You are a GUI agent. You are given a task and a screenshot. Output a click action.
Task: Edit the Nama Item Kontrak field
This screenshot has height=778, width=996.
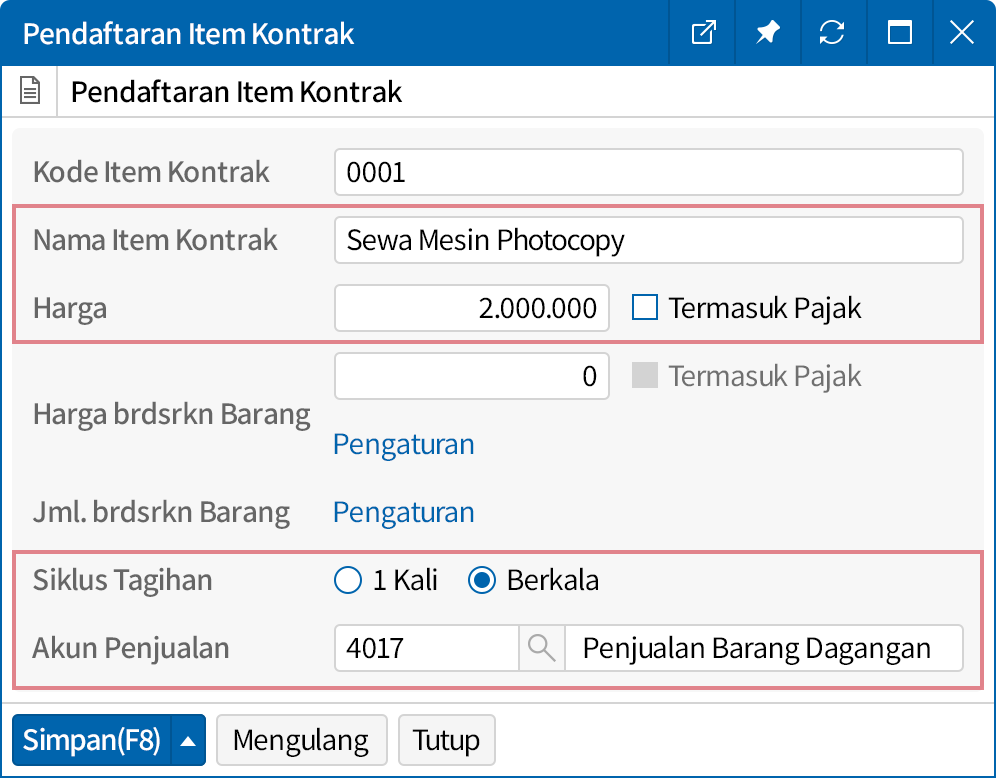pyautogui.click(x=648, y=240)
